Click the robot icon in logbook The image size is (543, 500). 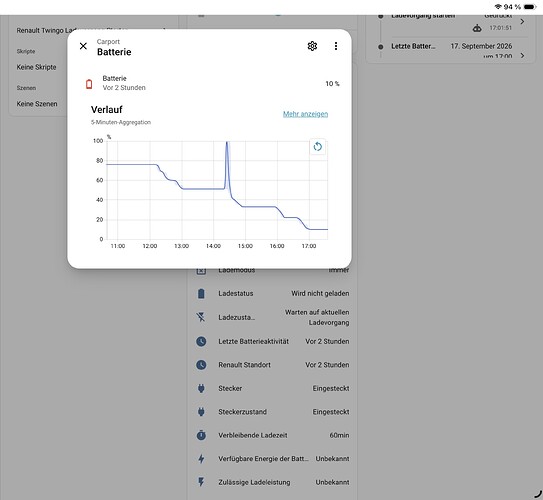click(x=477, y=28)
